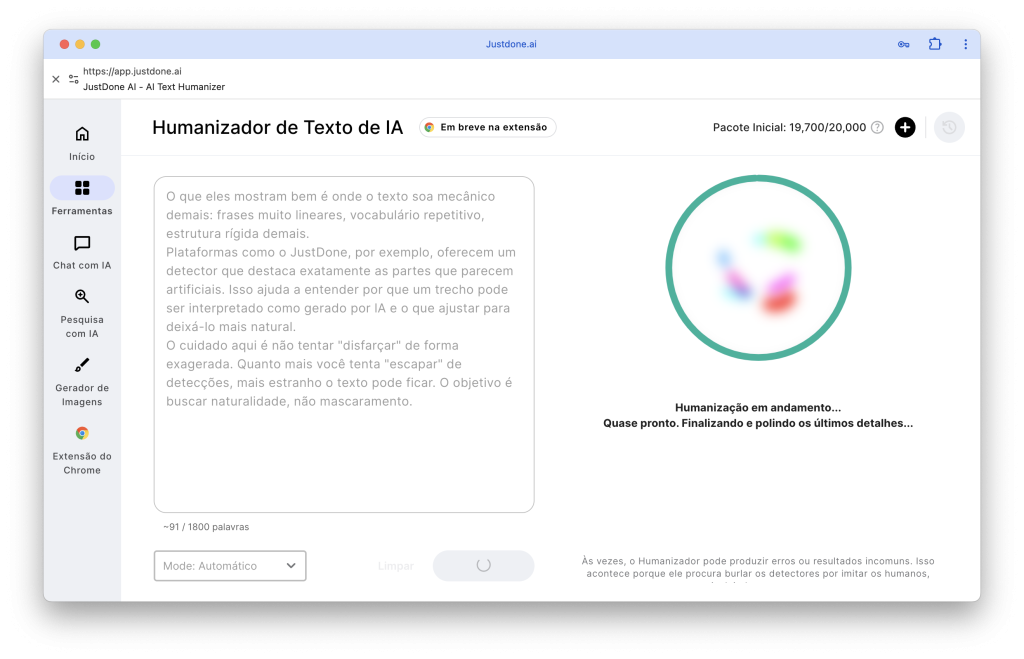The width and height of the screenshot is (1024, 659).
Task: Open Extensão do Chrome in sidebar
Action: pyautogui.click(x=82, y=433)
